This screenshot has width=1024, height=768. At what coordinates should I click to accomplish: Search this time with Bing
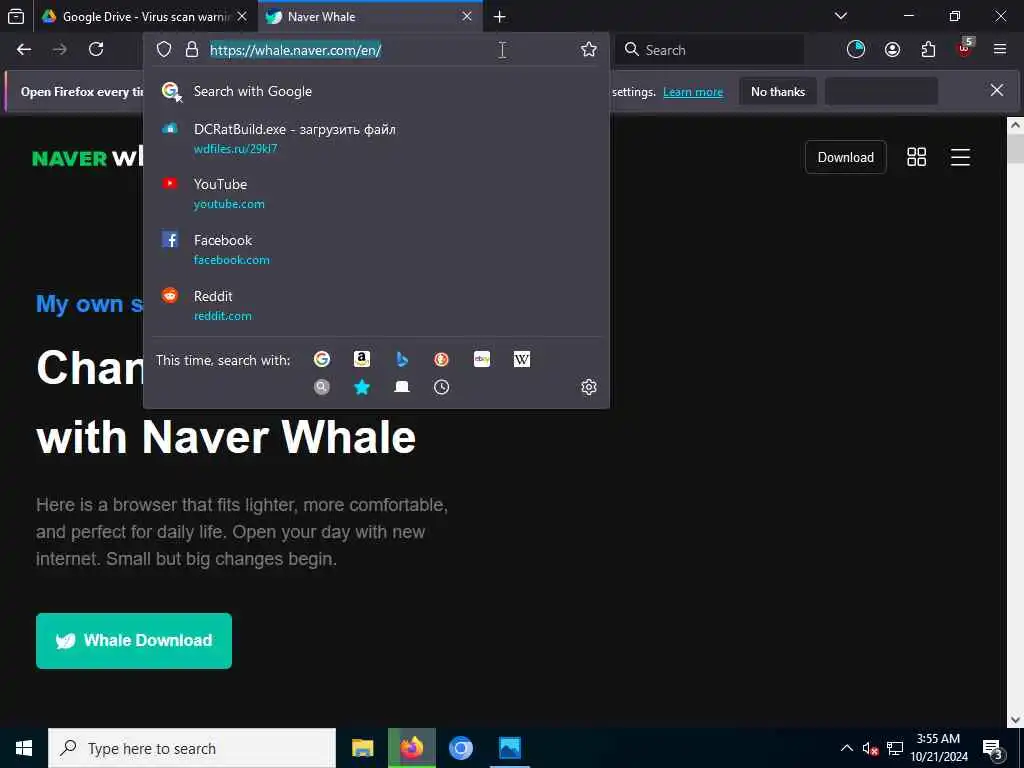(x=402, y=359)
